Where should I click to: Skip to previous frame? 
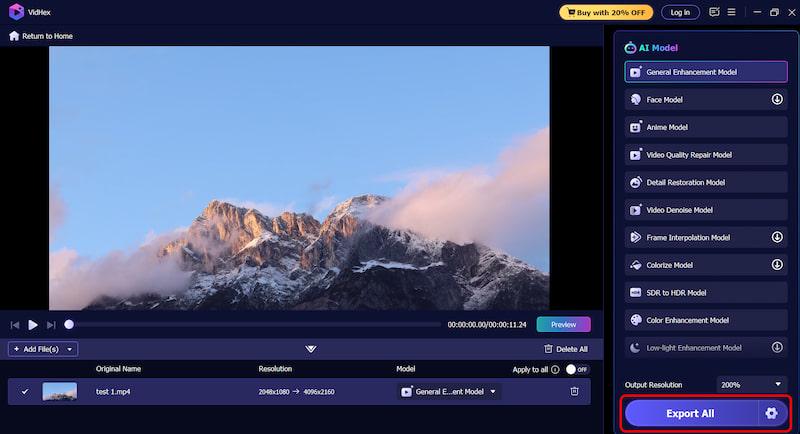click(15, 325)
